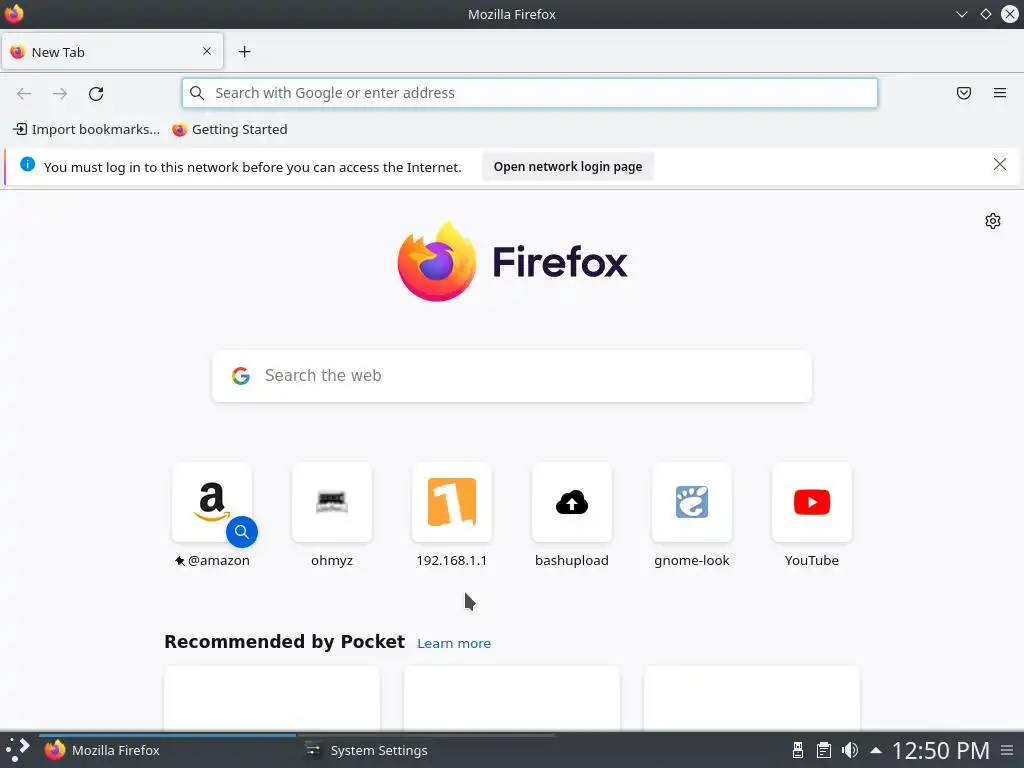Reload the current page

[x=96, y=93]
